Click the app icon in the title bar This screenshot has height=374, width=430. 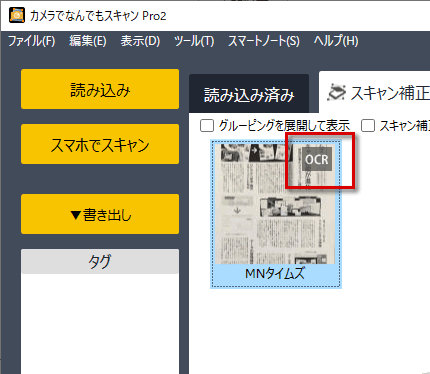[x=17, y=15]
